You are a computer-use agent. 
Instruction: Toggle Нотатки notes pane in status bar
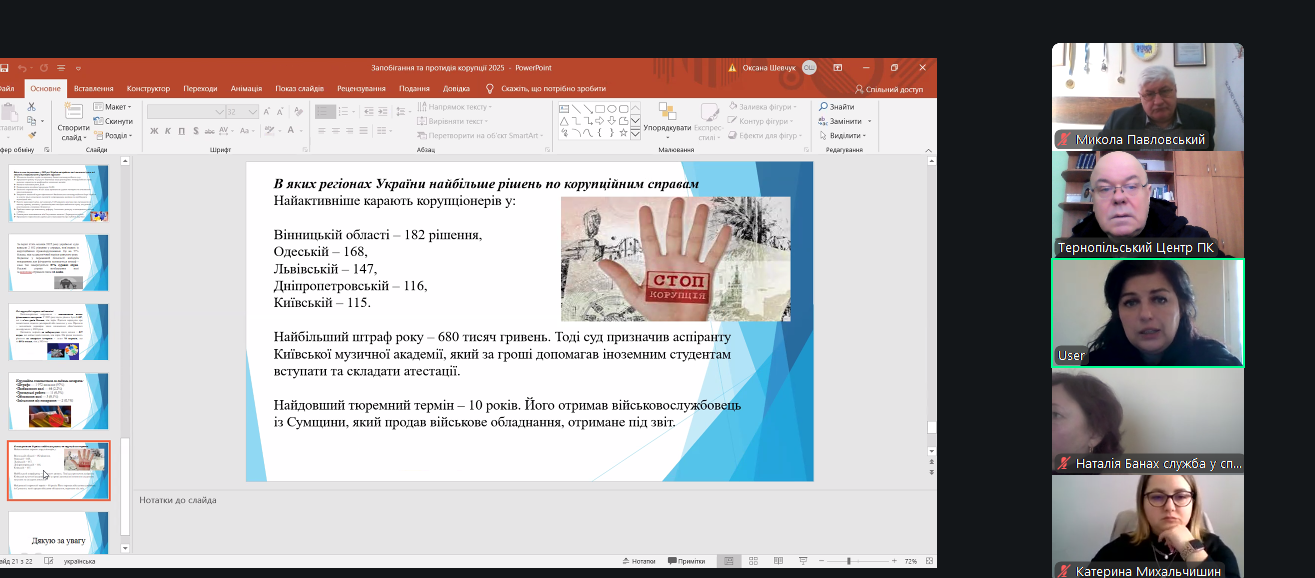[638, 561]
